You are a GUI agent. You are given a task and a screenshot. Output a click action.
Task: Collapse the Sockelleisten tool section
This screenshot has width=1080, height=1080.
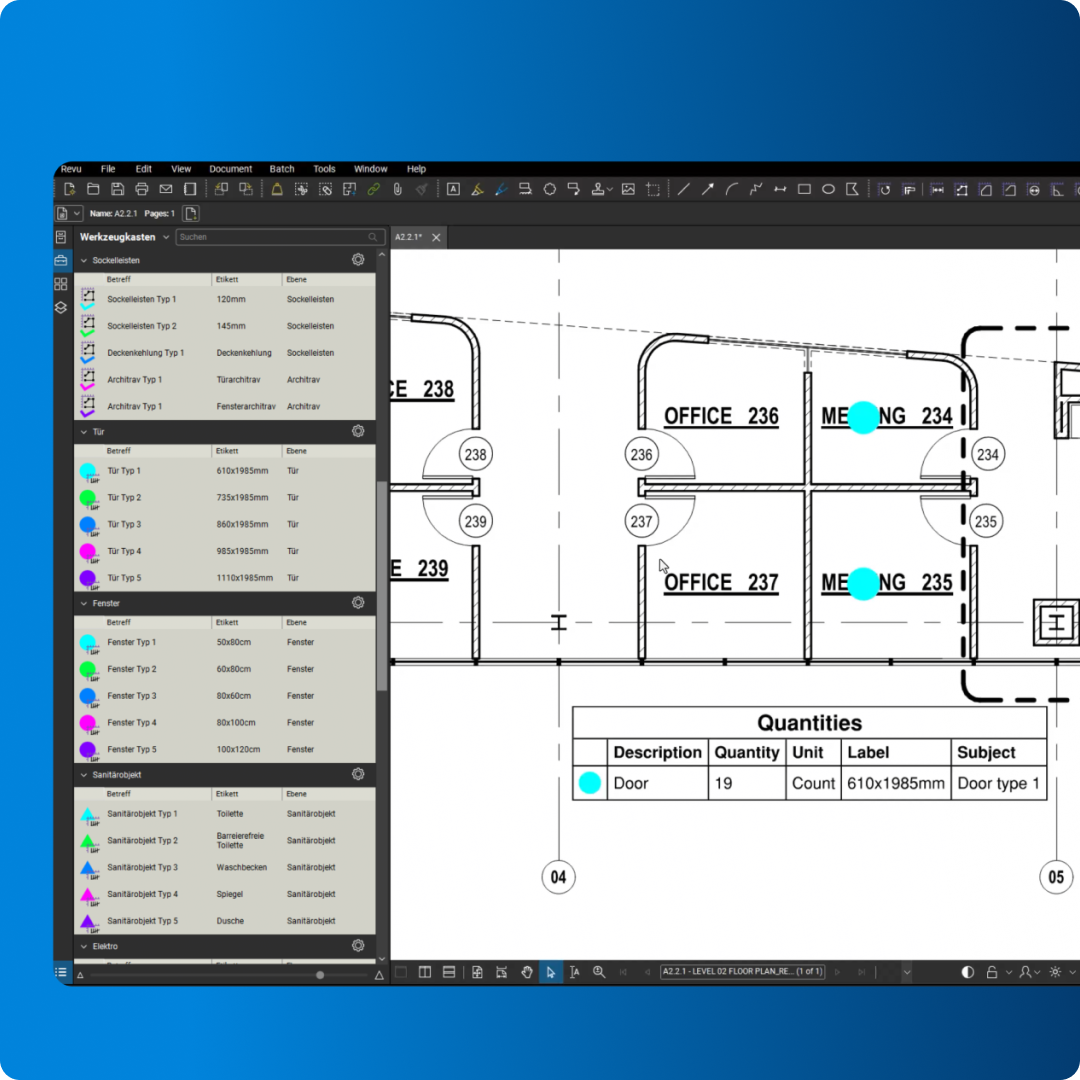[85, 260]
